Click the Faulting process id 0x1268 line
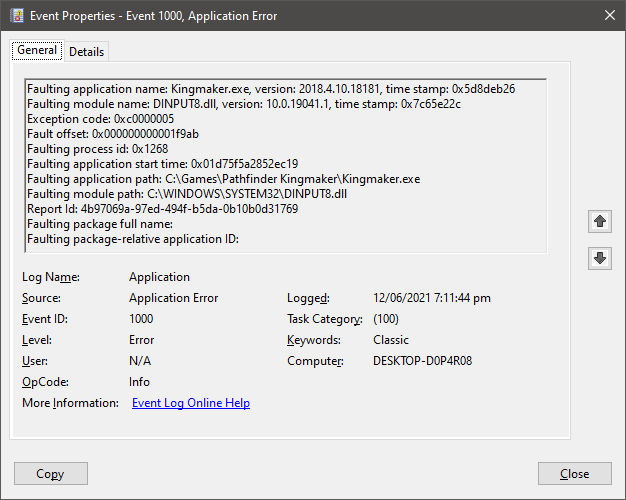The image size is (626, 500). 98,149
